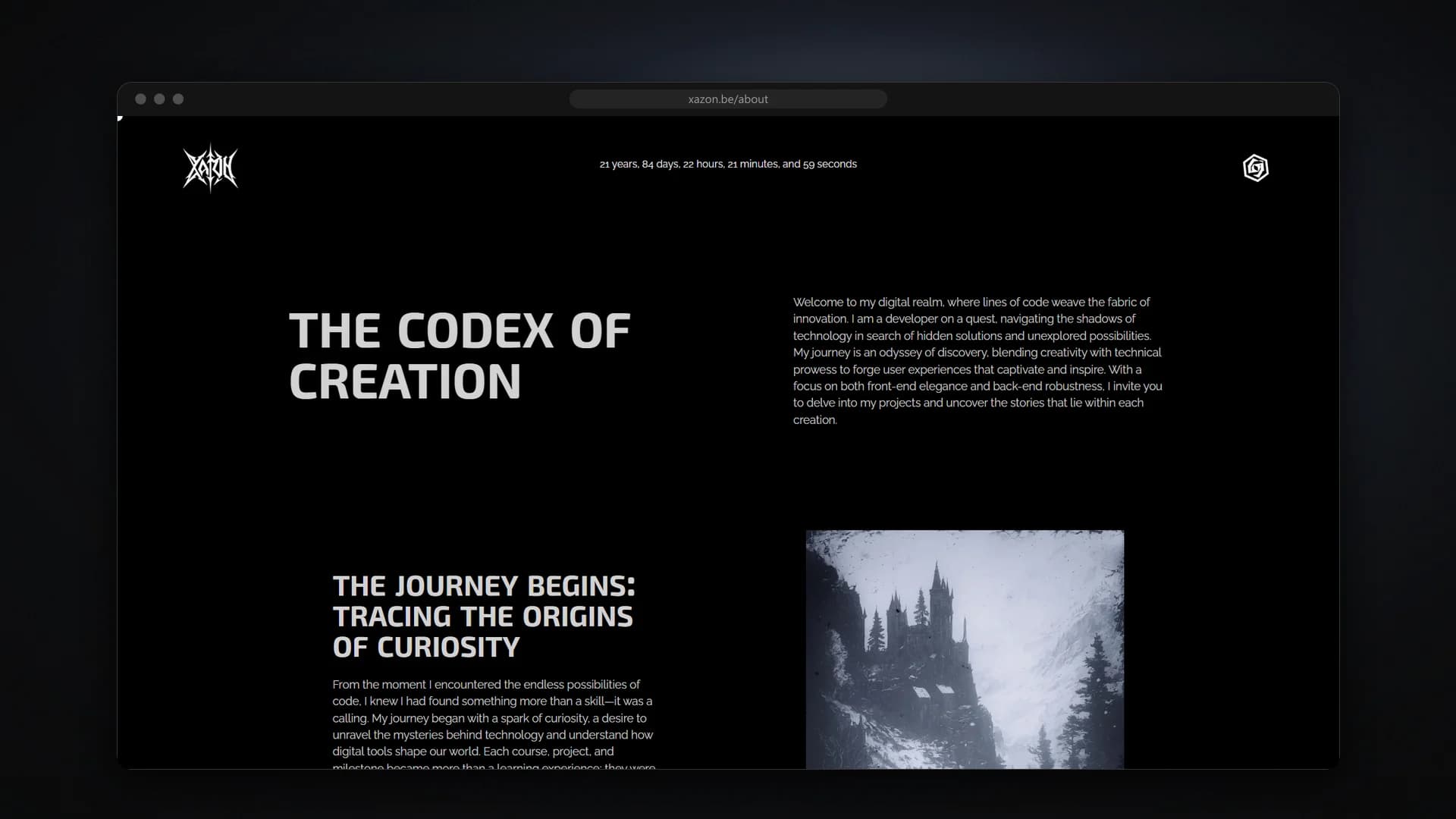The width and height of the screenshot is (1456, 819).
Task: Click the age counter text '21 years, 84 days'
Action: [639, 164]
